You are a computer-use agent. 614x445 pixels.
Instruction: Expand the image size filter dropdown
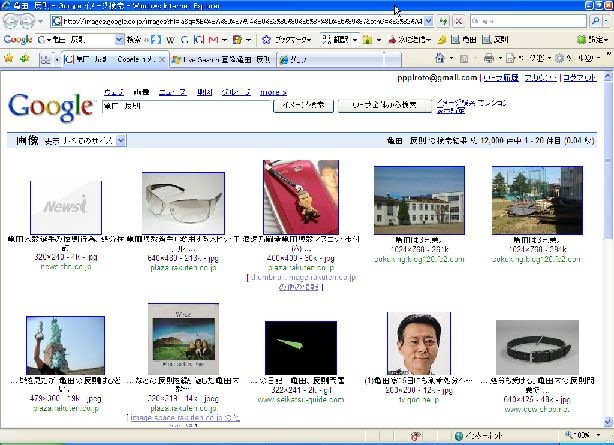[121, 141]
